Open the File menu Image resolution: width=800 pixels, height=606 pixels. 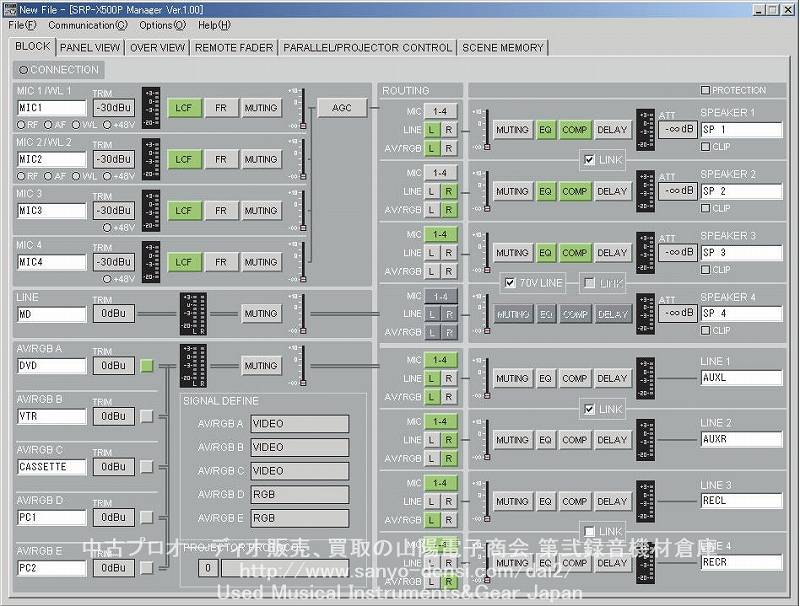(x=22, y=25)
